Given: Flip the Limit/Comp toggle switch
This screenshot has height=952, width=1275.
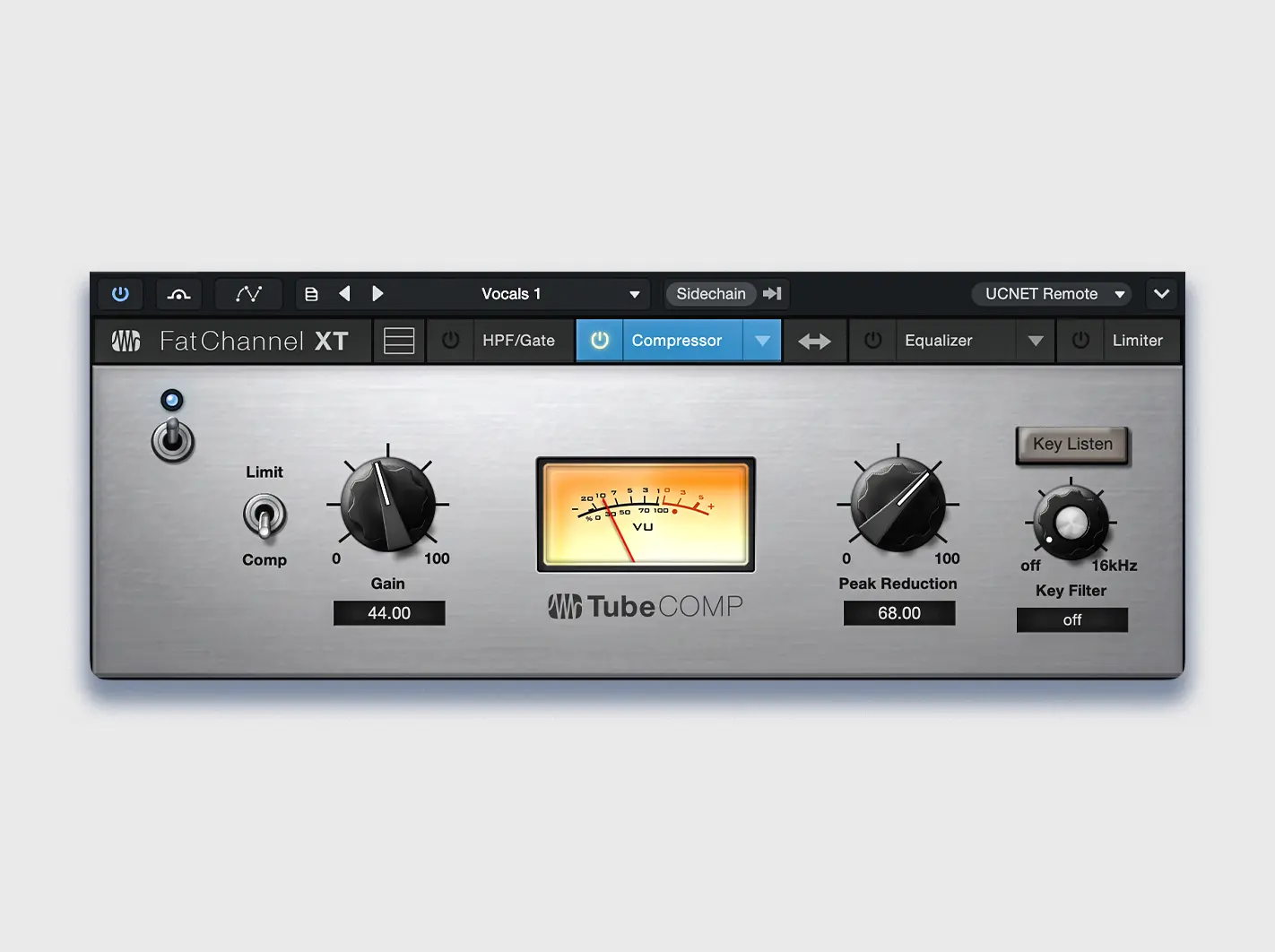Looking at the screenshot, I should (x=265, y=517).
